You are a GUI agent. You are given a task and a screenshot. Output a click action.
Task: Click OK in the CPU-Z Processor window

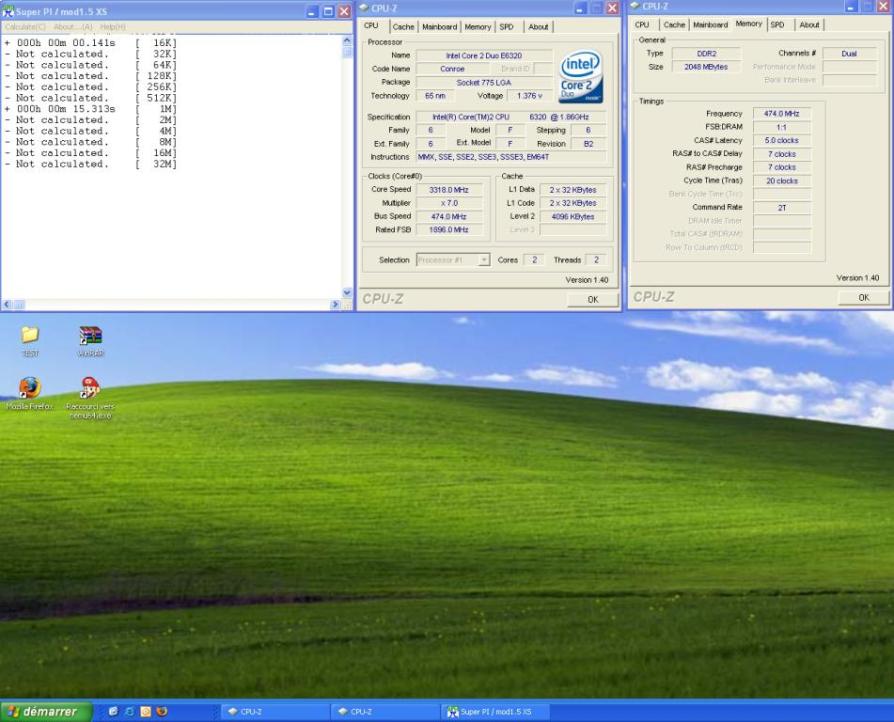click(592, 299)
